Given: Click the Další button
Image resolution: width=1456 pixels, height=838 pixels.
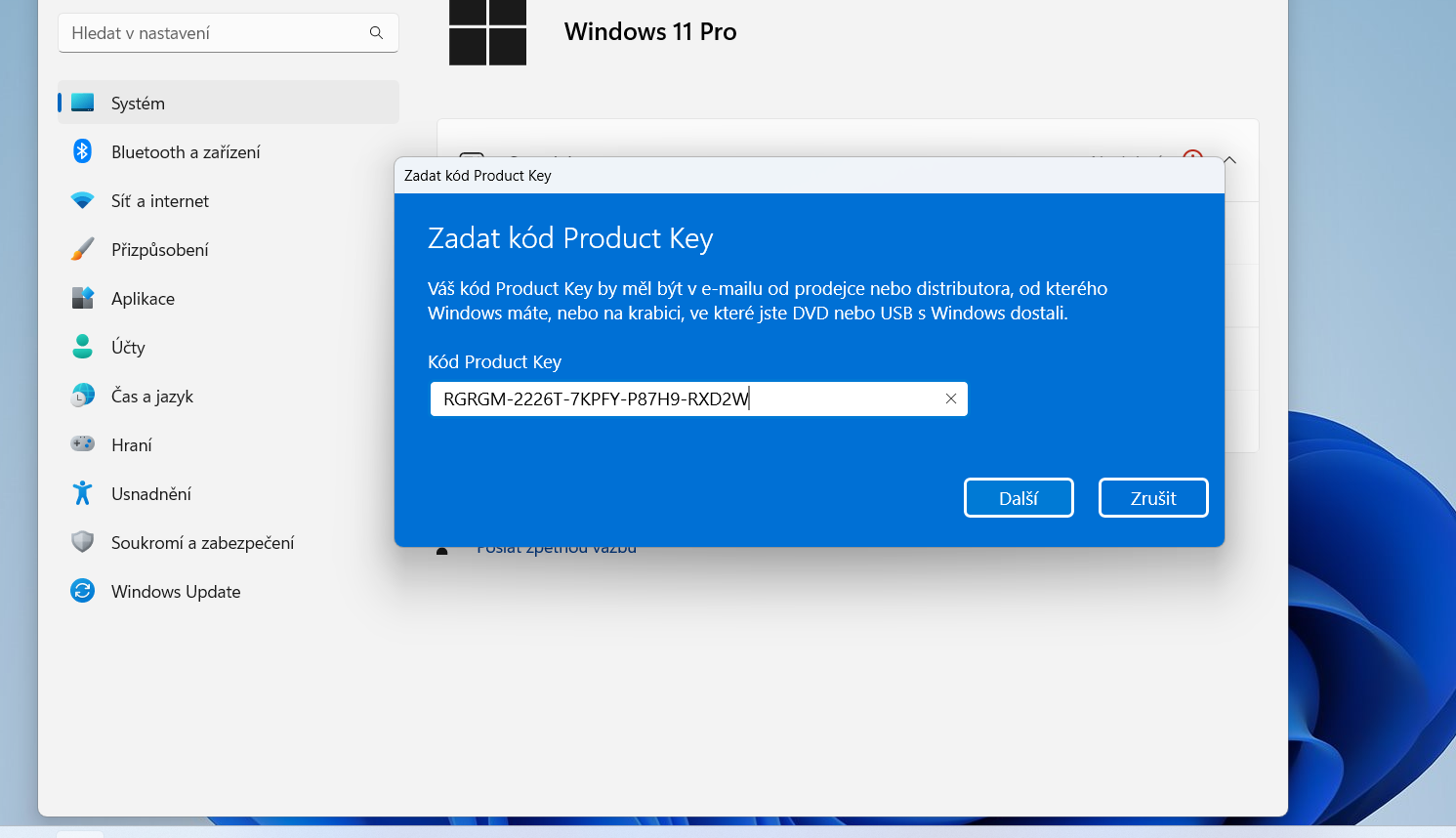Looking at the screenshot, I should [x=1019, y=498].
